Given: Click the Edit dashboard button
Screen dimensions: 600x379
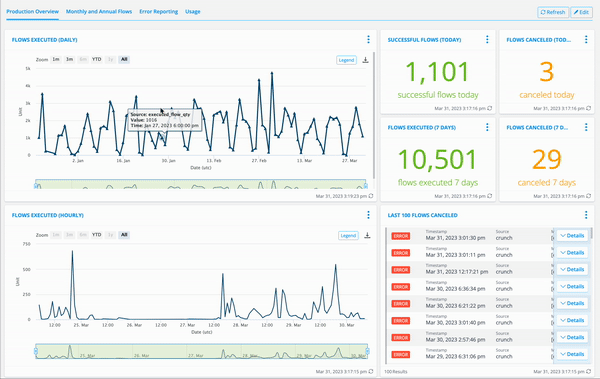Looking at the screenshot, I should [x=582, y=12].
